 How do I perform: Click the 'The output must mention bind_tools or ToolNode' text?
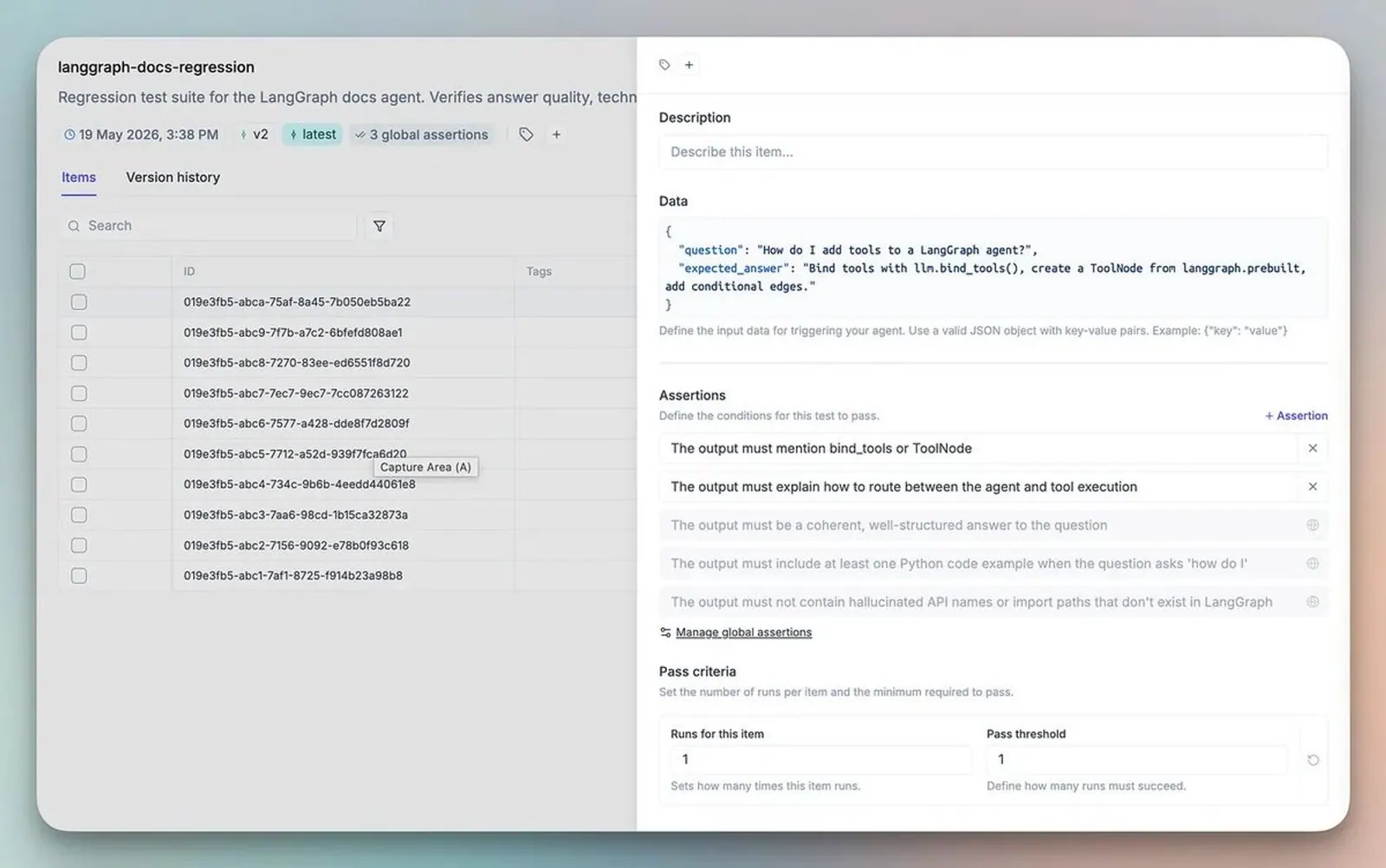coord(821,449)
